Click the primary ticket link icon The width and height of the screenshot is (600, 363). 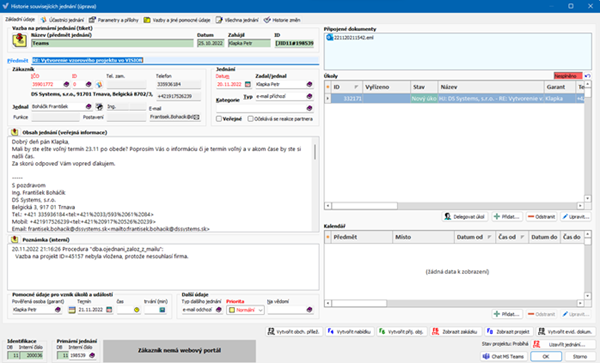click(x=20, y=40)
